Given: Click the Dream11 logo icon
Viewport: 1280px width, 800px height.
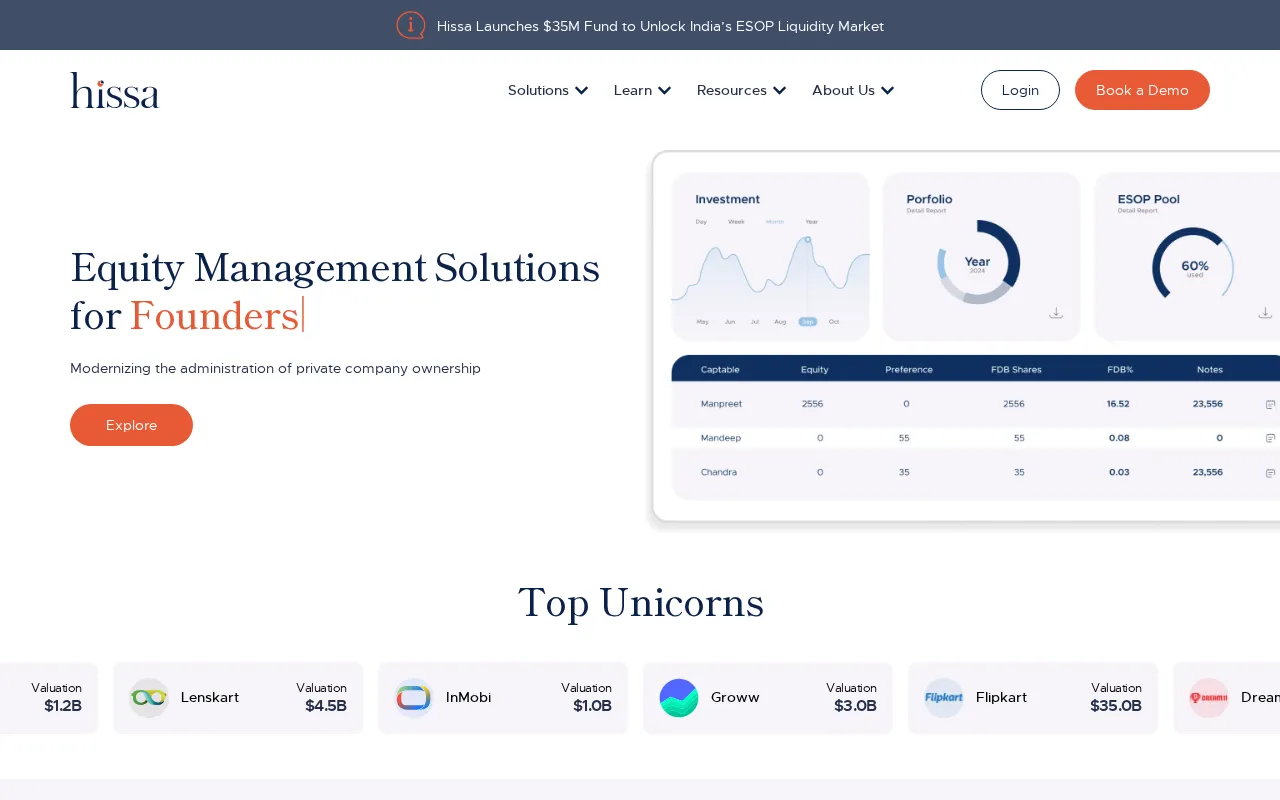Looking at the screenshot, I should (x=1208, y=698).
